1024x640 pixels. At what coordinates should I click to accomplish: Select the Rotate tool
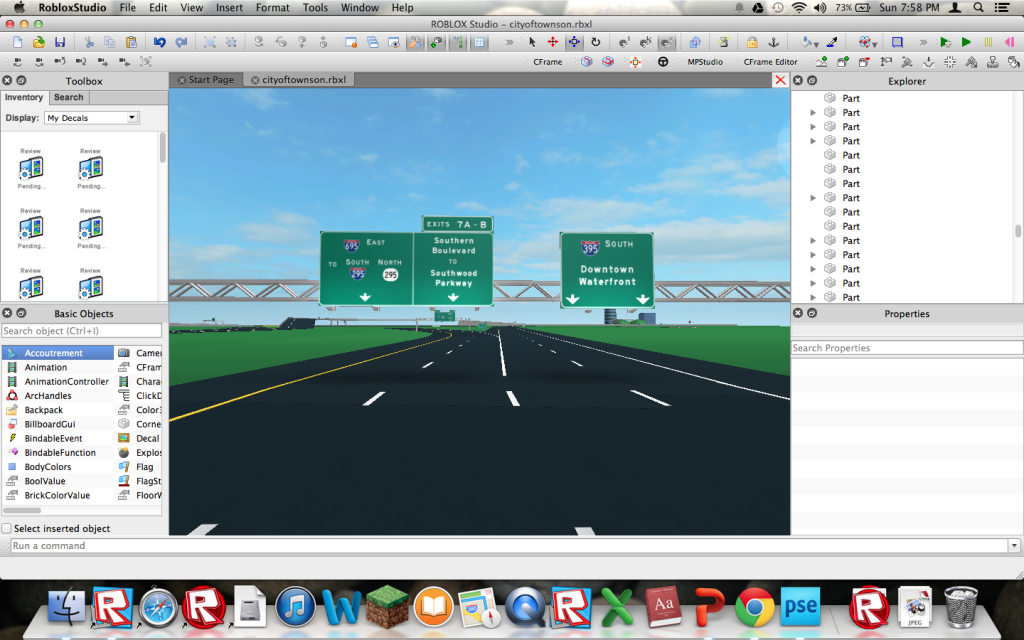point(596,42)
